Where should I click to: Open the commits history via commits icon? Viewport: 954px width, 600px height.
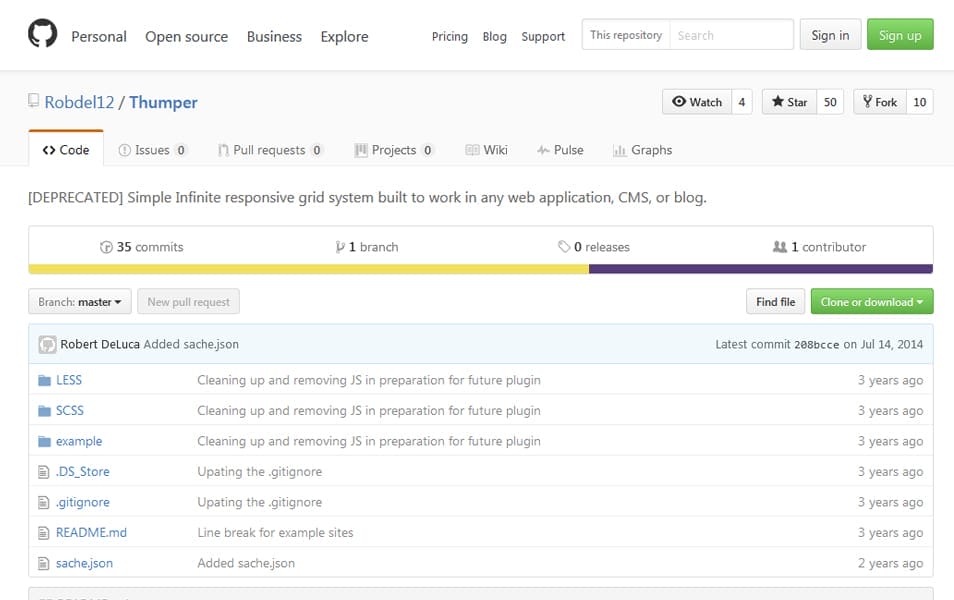click(x=107, y=246)
